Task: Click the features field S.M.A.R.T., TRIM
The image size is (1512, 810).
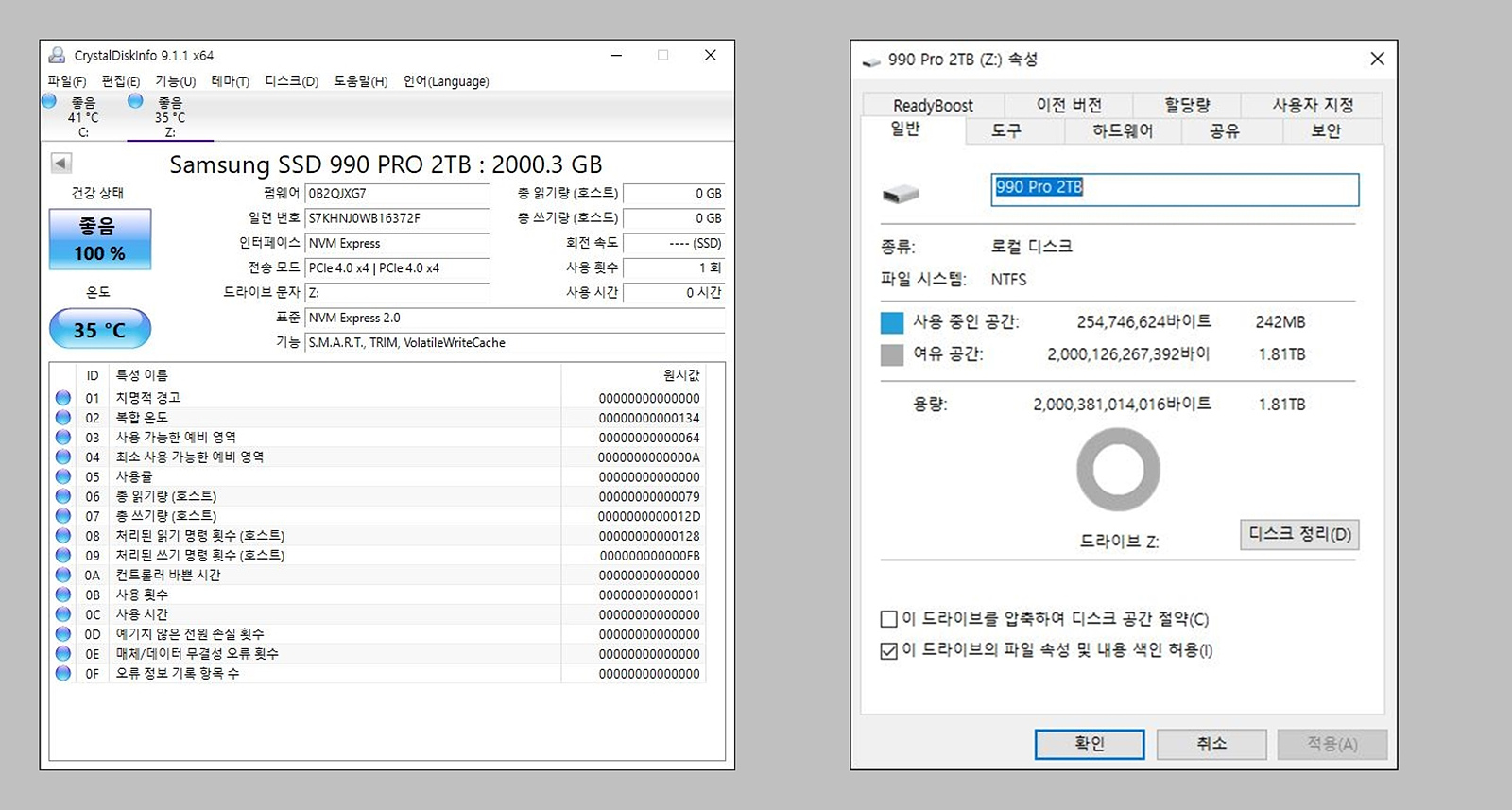Action: pos(515,342)
